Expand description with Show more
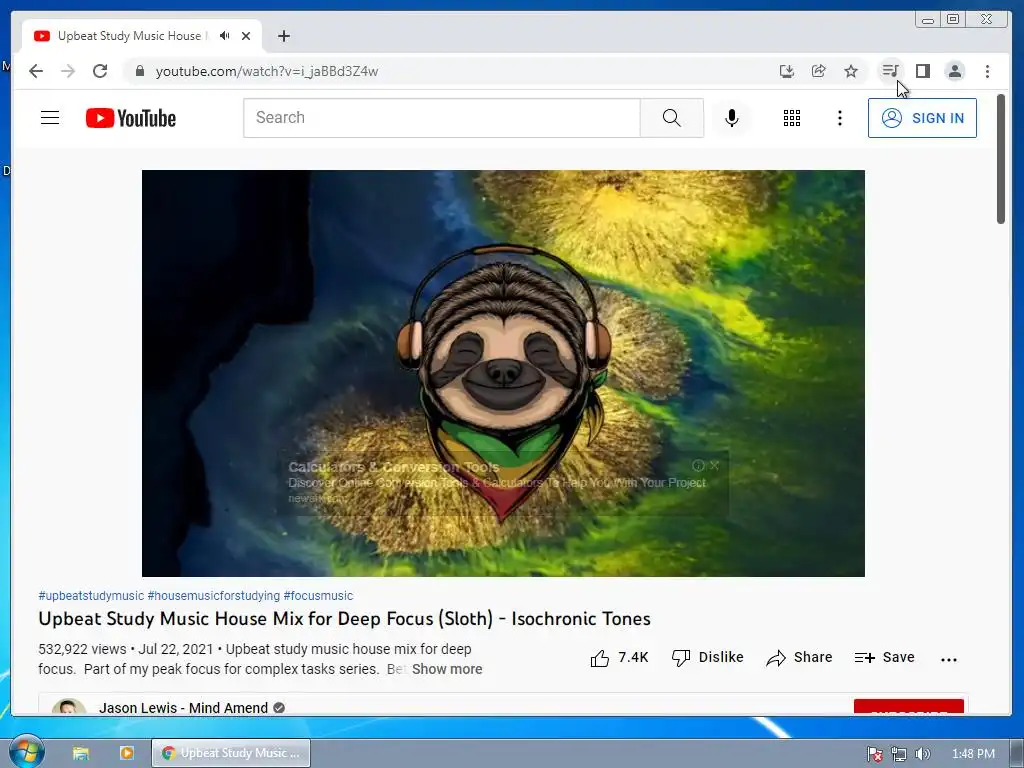 pyautogui.click(x=447, y=669)
